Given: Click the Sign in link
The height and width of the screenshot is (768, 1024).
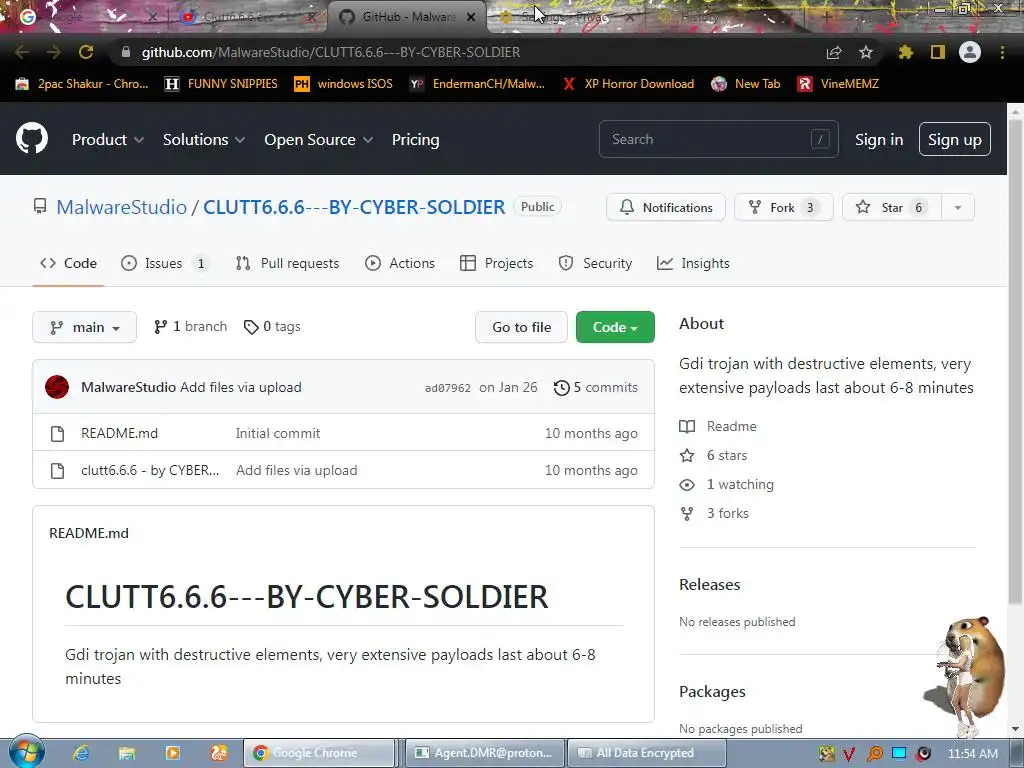Looking at the screenshot, I should (879, 140).
